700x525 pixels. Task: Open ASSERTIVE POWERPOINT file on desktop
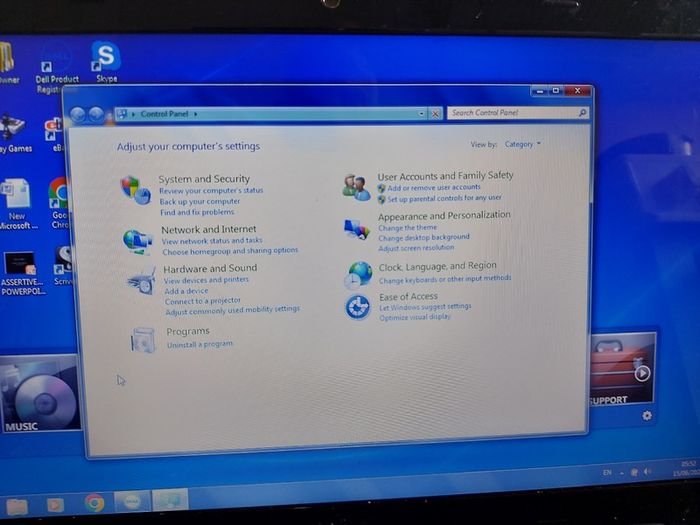pos(21,273)
